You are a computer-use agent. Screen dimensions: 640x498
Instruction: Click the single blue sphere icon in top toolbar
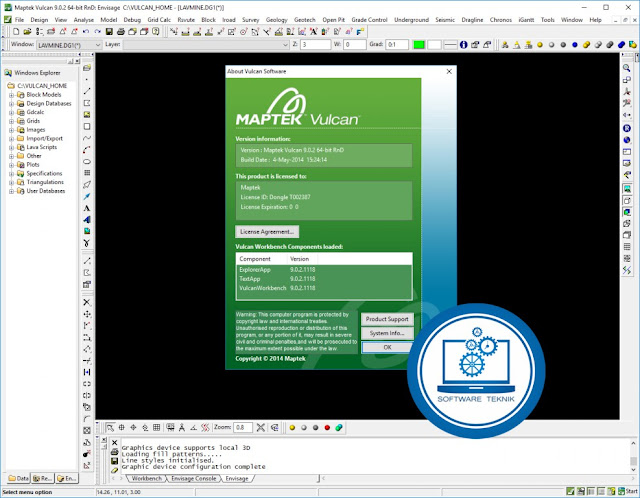(575, 45)
